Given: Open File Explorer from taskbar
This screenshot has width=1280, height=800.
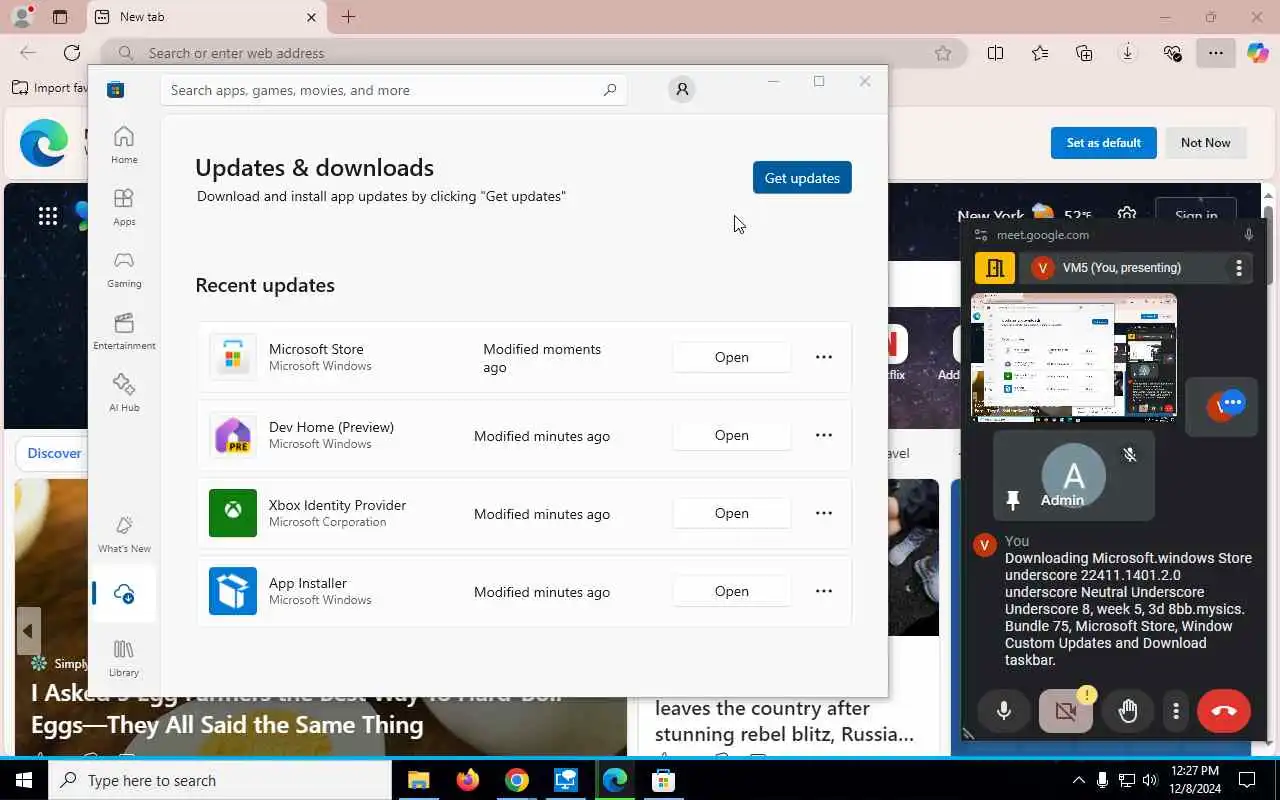Looking at the screenshot, I should [x=418, y=780].
